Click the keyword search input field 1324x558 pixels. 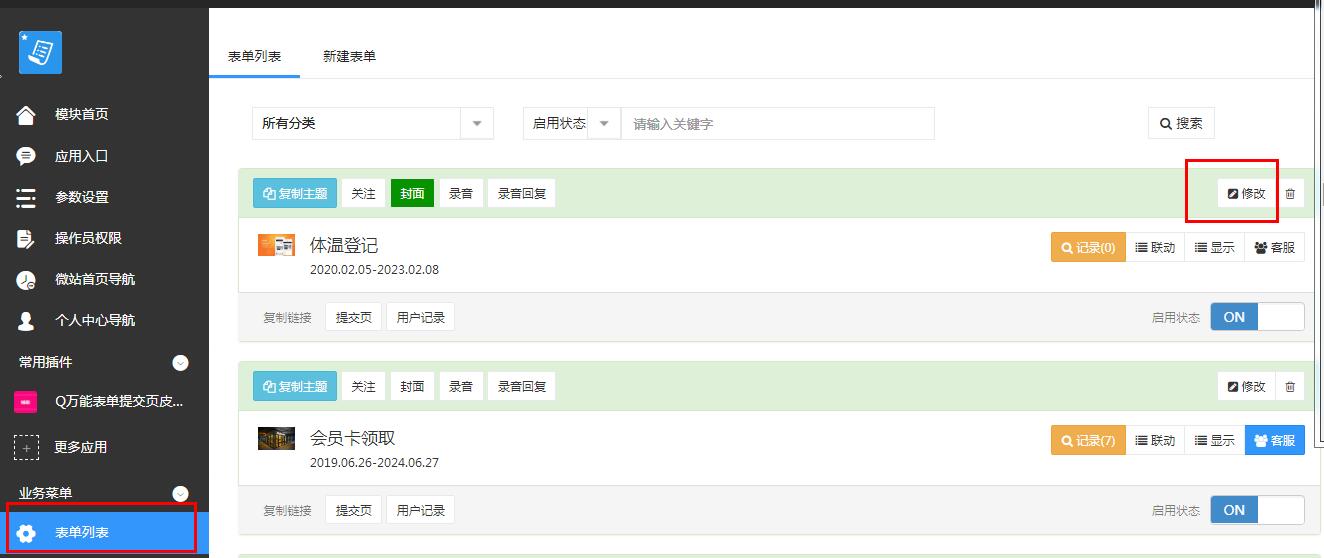pos(777,124)
